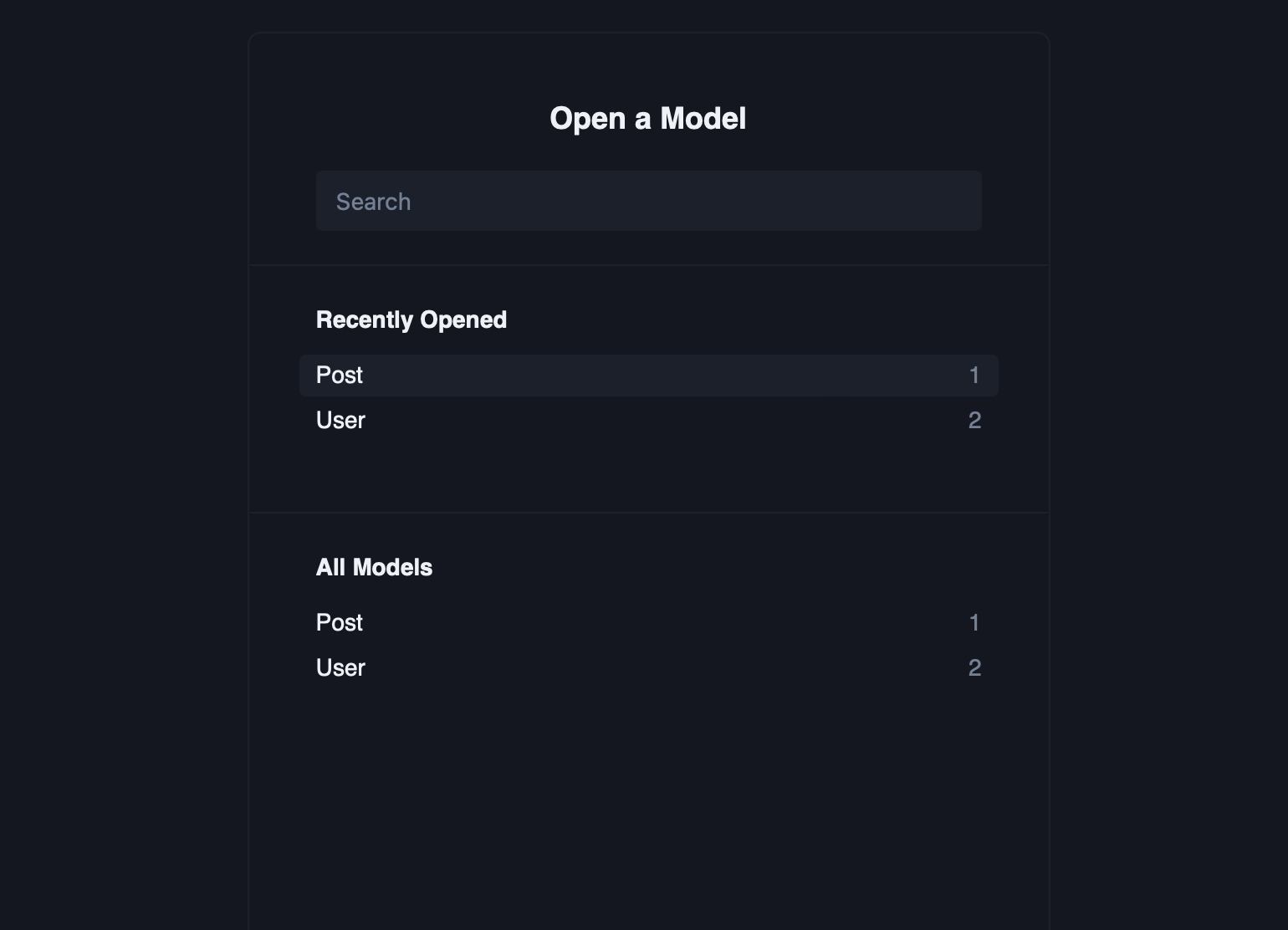Click the Open a Model dialog title
The image size is (1288, 930).
click(647, 117)
